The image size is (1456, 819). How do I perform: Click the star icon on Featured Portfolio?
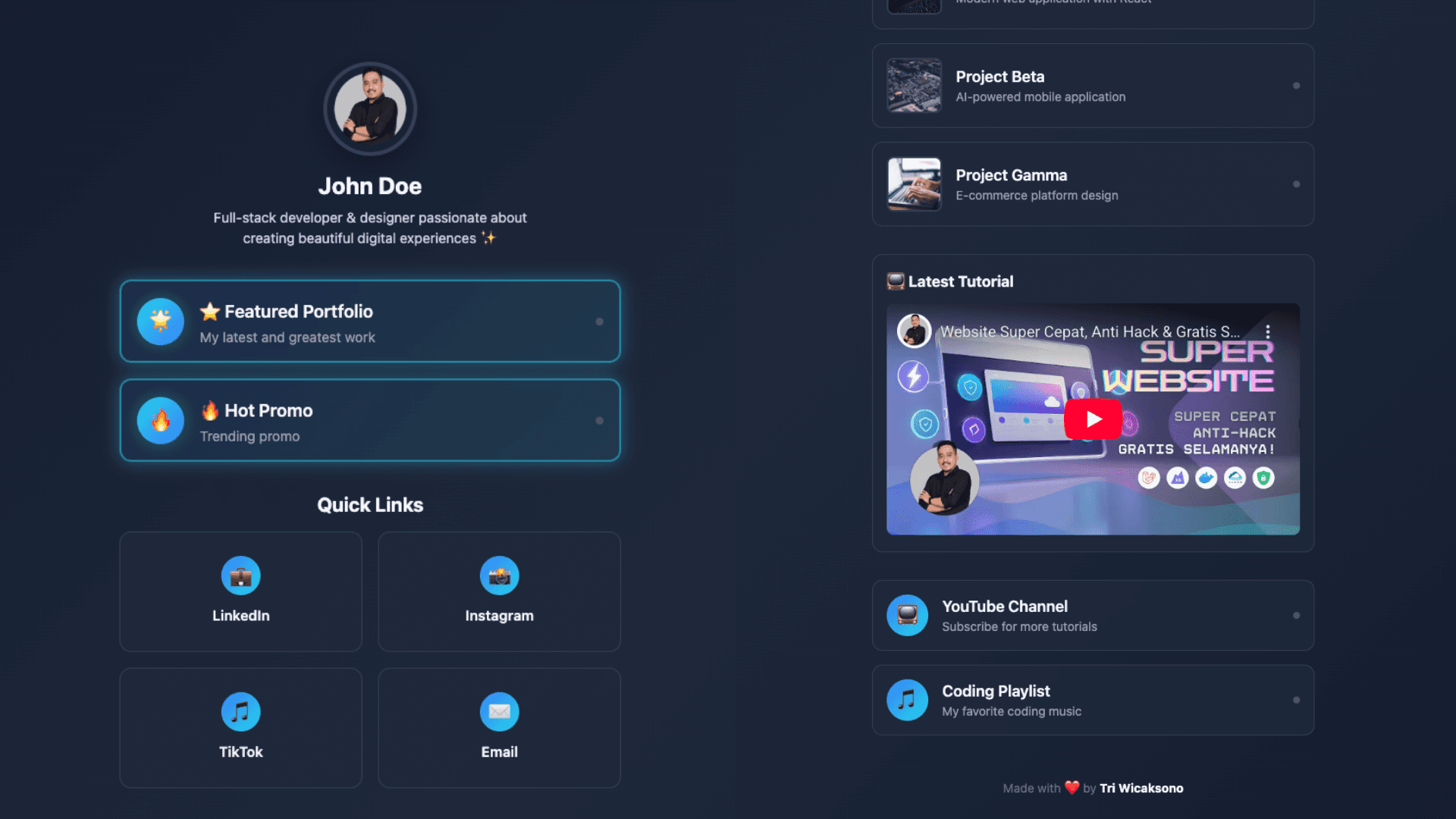pyautogui.click(x=161, y=322)
